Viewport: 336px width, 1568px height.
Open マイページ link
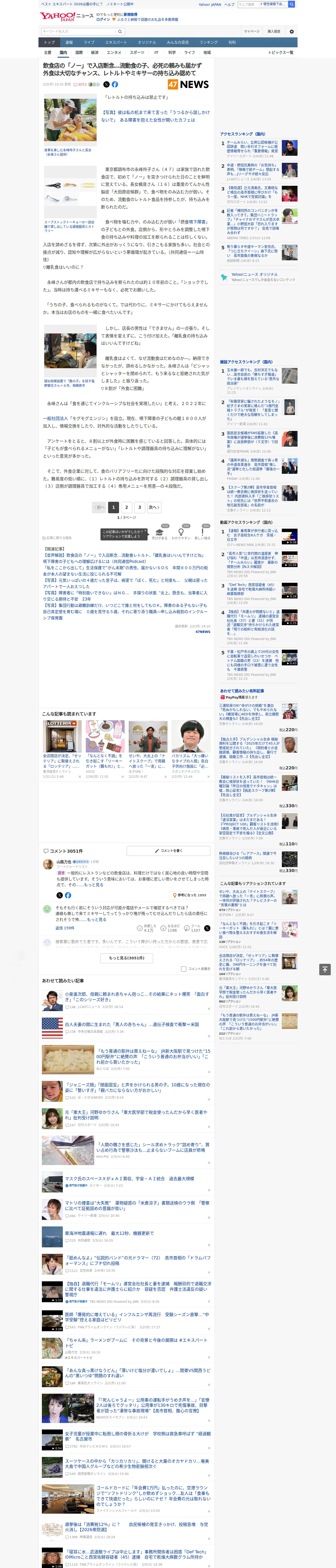click(251, 32)
